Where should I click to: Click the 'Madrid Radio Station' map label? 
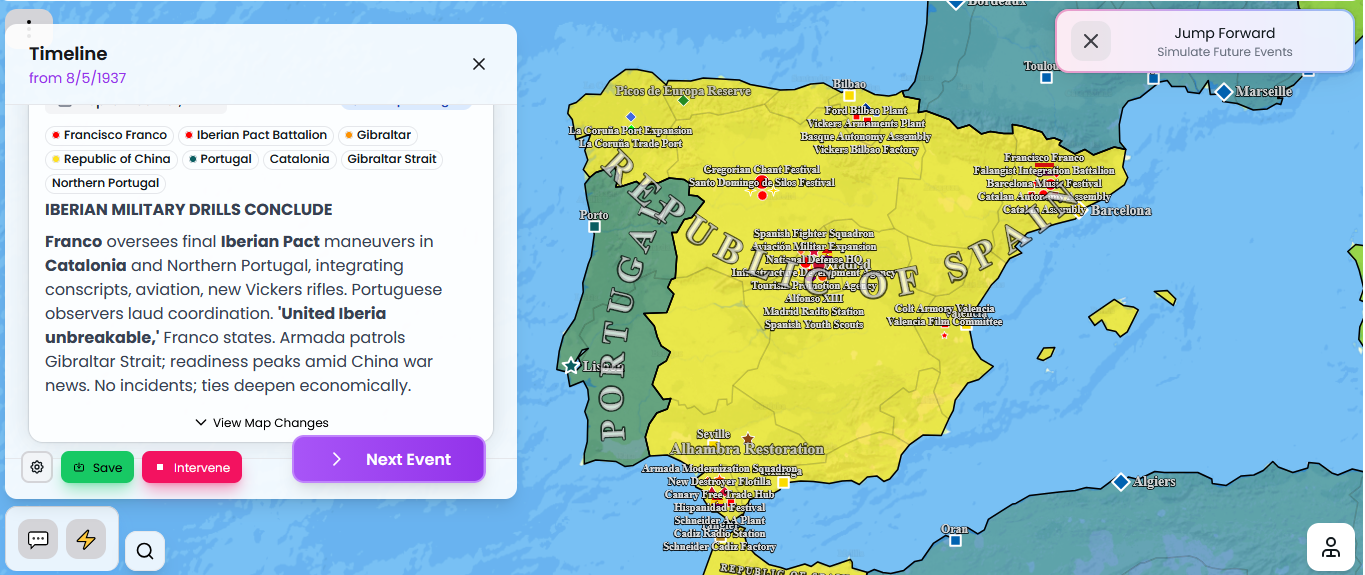(x=814, y=311)
